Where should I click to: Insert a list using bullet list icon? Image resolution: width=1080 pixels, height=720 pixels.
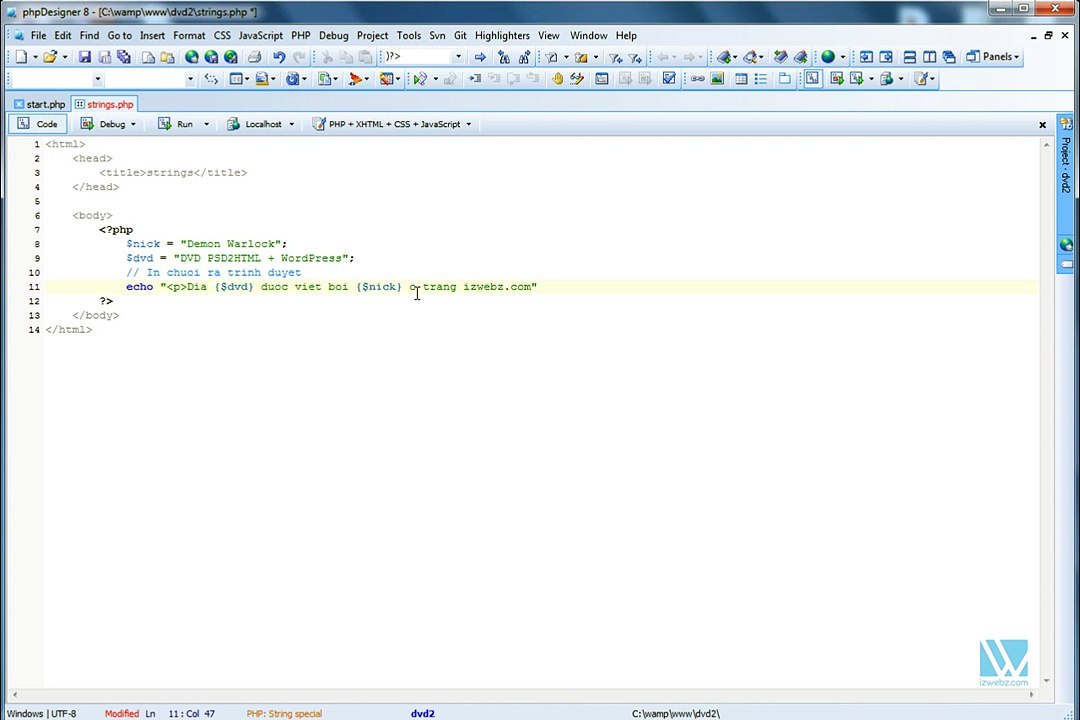pyautogui.click(x=760, y=79)
